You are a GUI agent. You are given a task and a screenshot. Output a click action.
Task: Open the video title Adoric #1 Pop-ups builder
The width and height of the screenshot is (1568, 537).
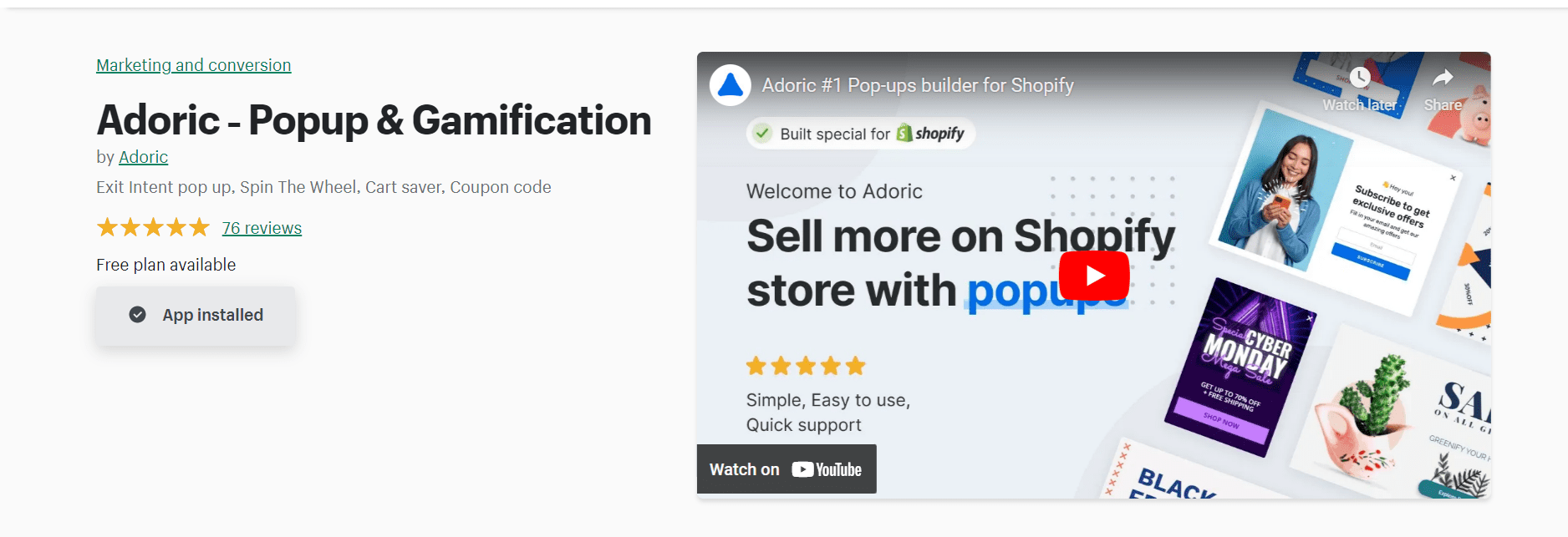[x=918, y=85]
